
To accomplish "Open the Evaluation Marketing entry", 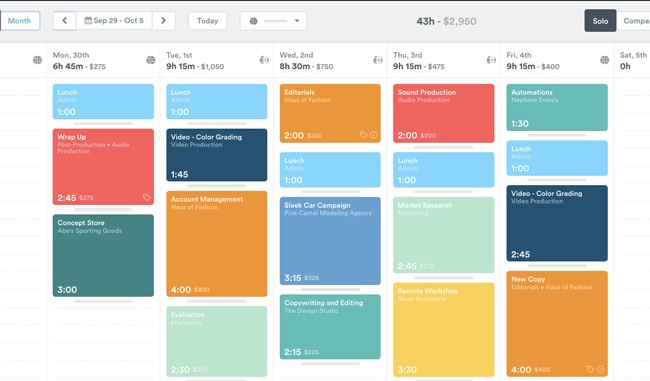I will [217, 341].
